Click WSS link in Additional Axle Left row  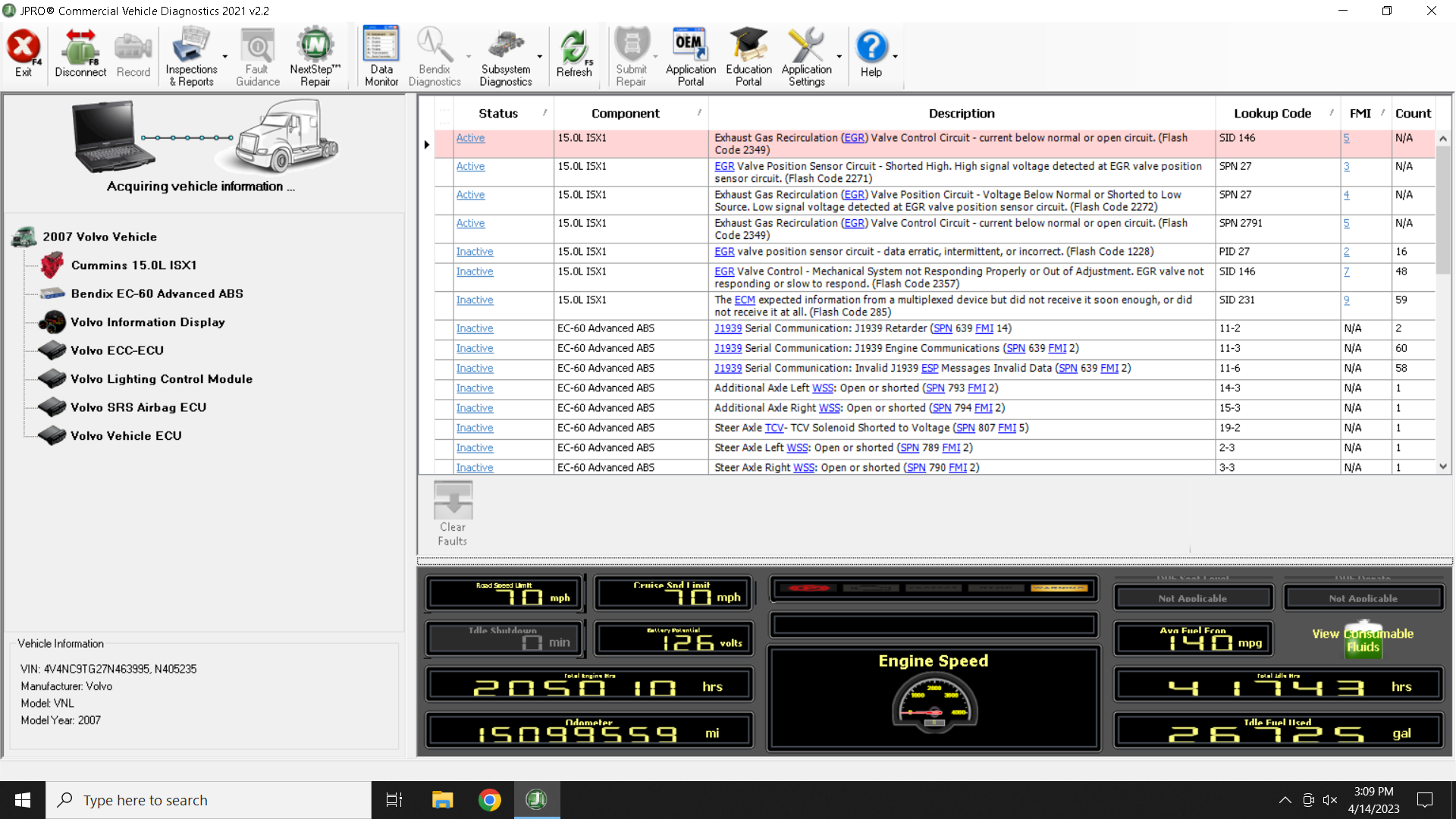point(823,388)
